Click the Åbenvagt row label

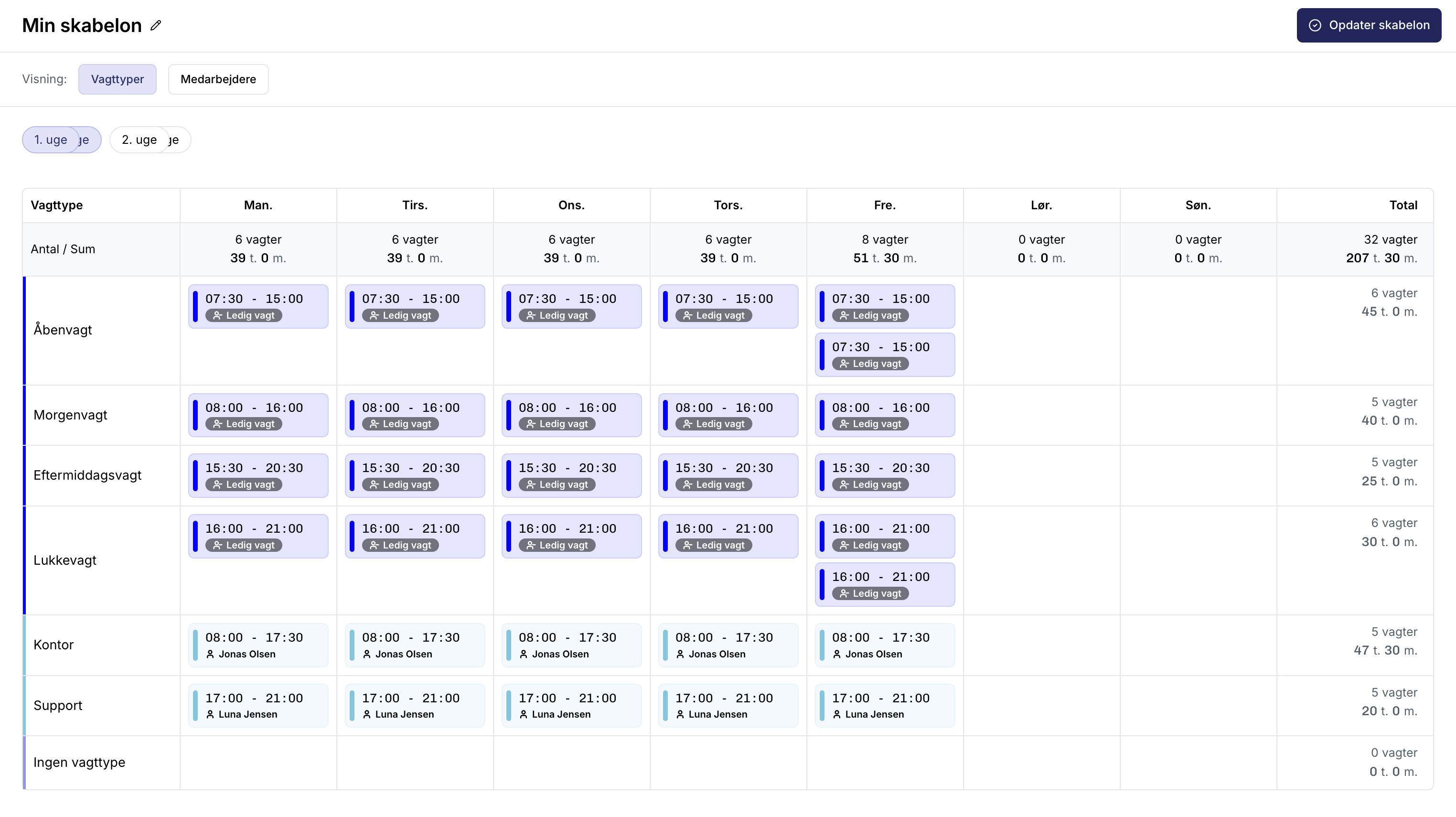pyautogui.click(x=63, y=330)
